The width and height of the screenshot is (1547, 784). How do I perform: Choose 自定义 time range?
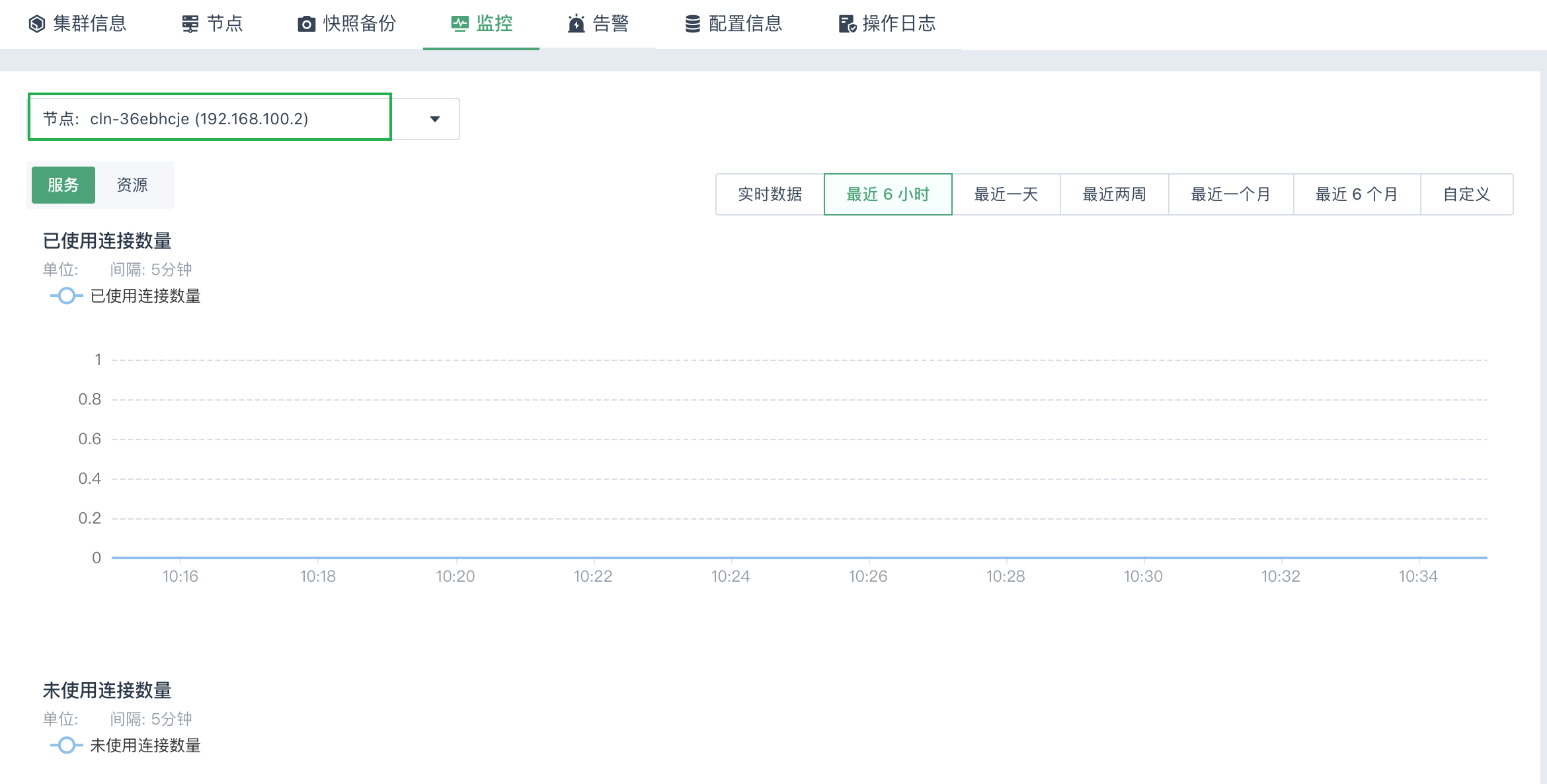pos(1467,194)
